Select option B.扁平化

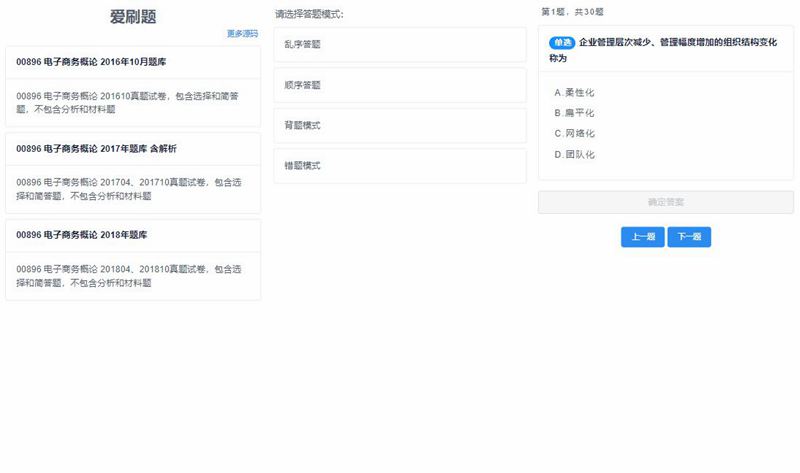click(x=574, y=113)
